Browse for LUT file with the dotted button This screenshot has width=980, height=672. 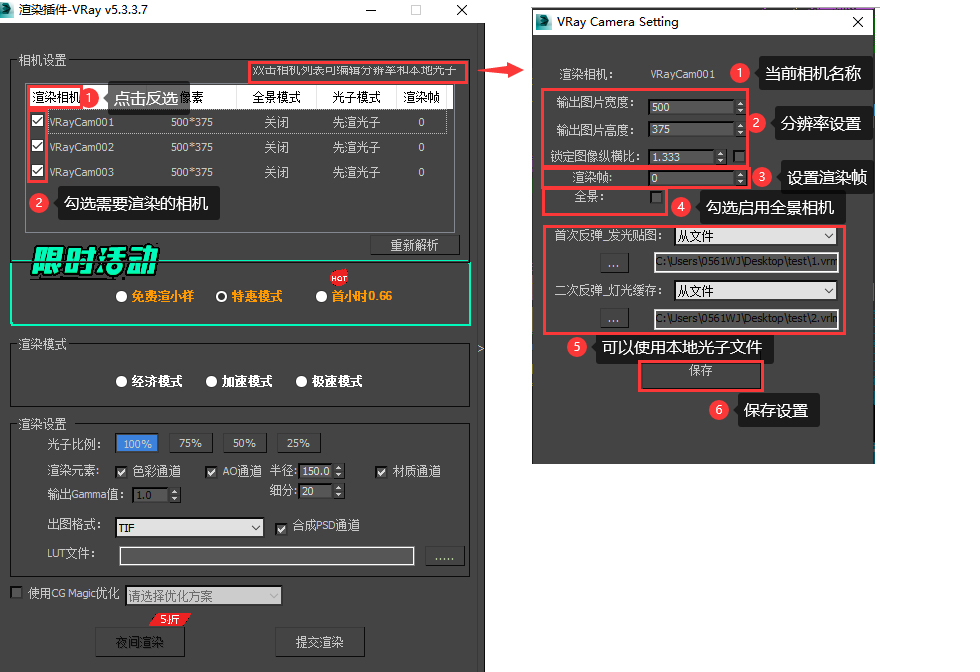click(445, 556)
